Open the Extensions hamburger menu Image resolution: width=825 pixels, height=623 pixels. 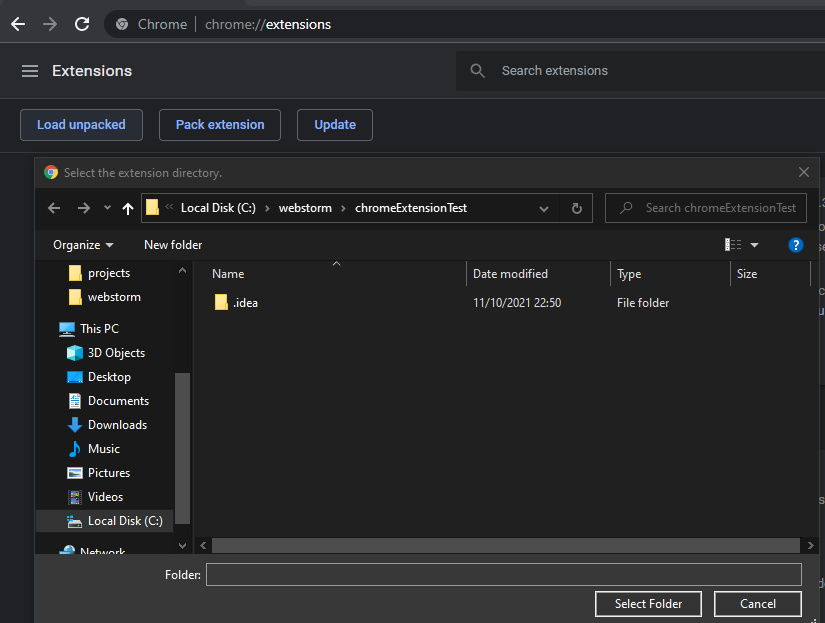point(30,71)
